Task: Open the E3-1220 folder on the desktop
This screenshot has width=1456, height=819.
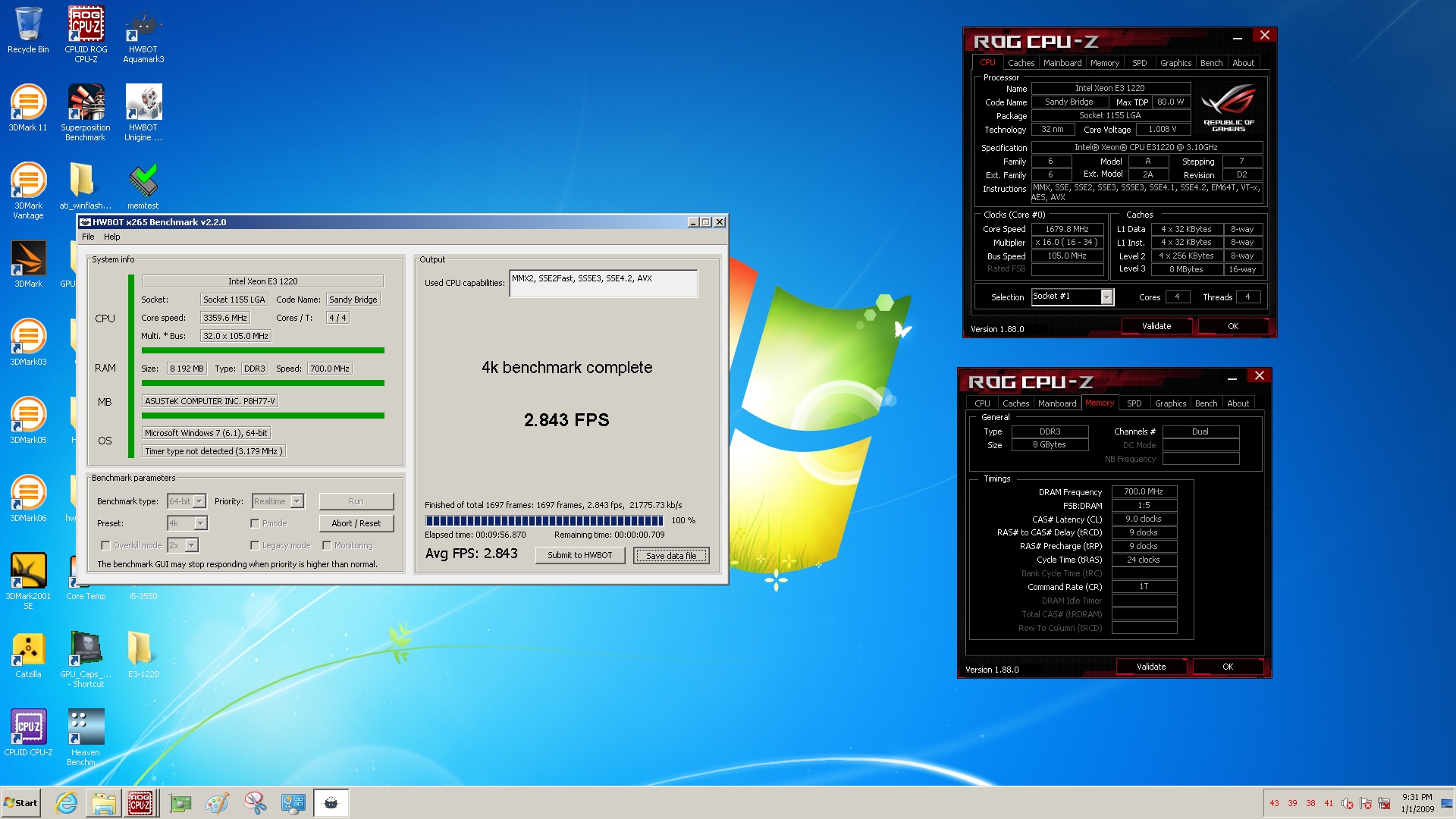Action: (x=143, y=655)
